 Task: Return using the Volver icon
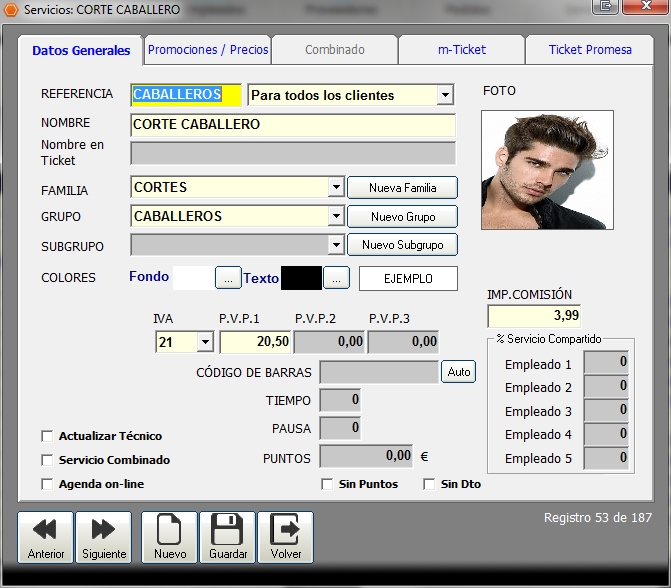tap(285, 538)
